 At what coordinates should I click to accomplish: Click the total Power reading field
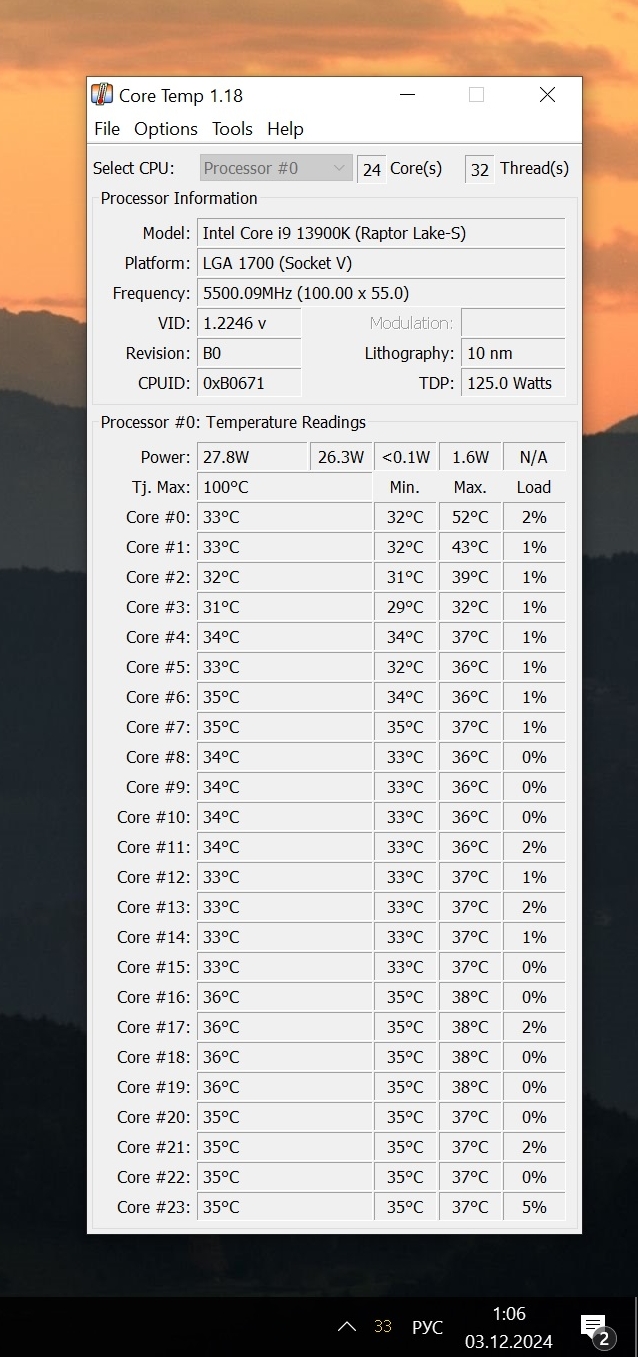[251, 457]
